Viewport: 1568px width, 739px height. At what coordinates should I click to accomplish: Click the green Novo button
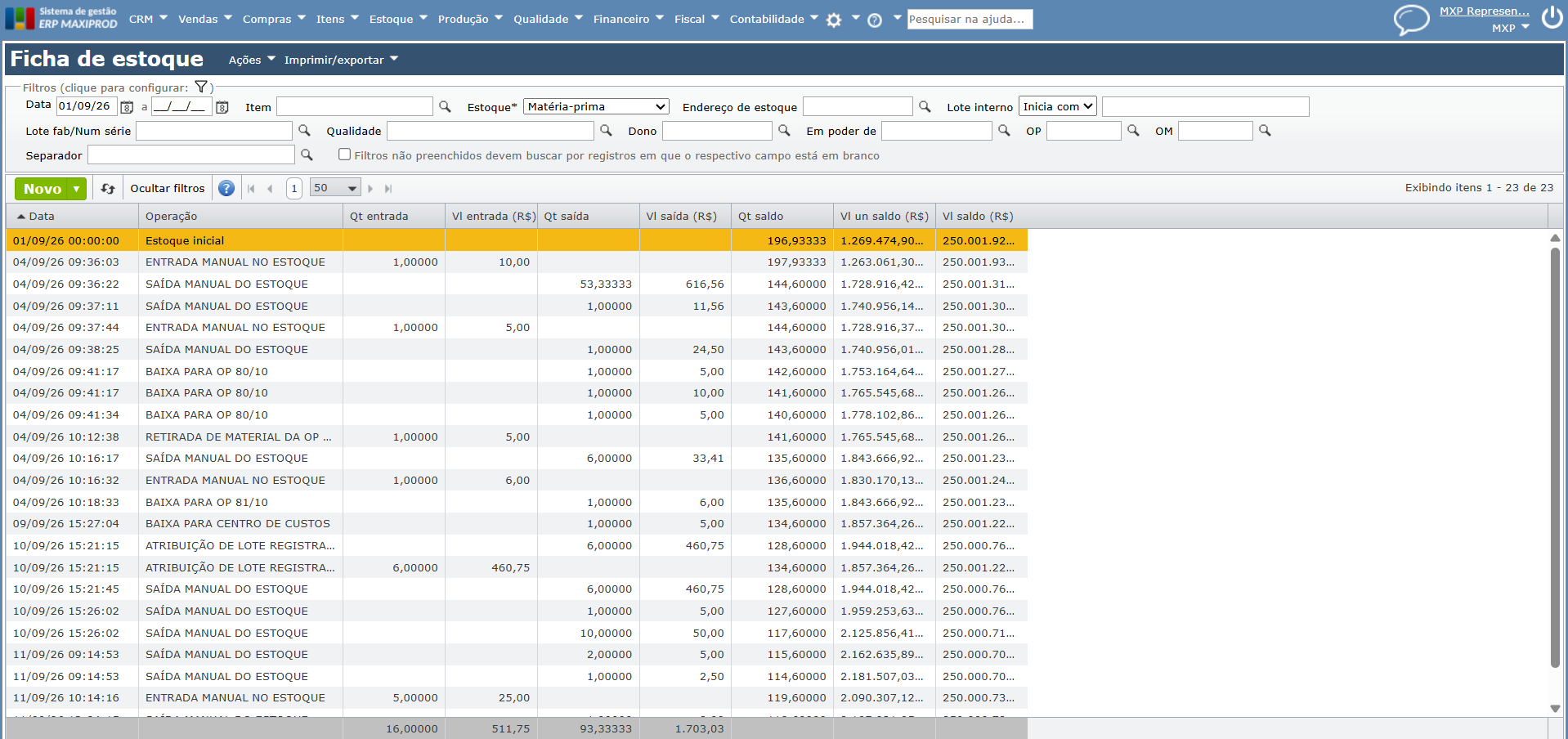pos(43,189)
